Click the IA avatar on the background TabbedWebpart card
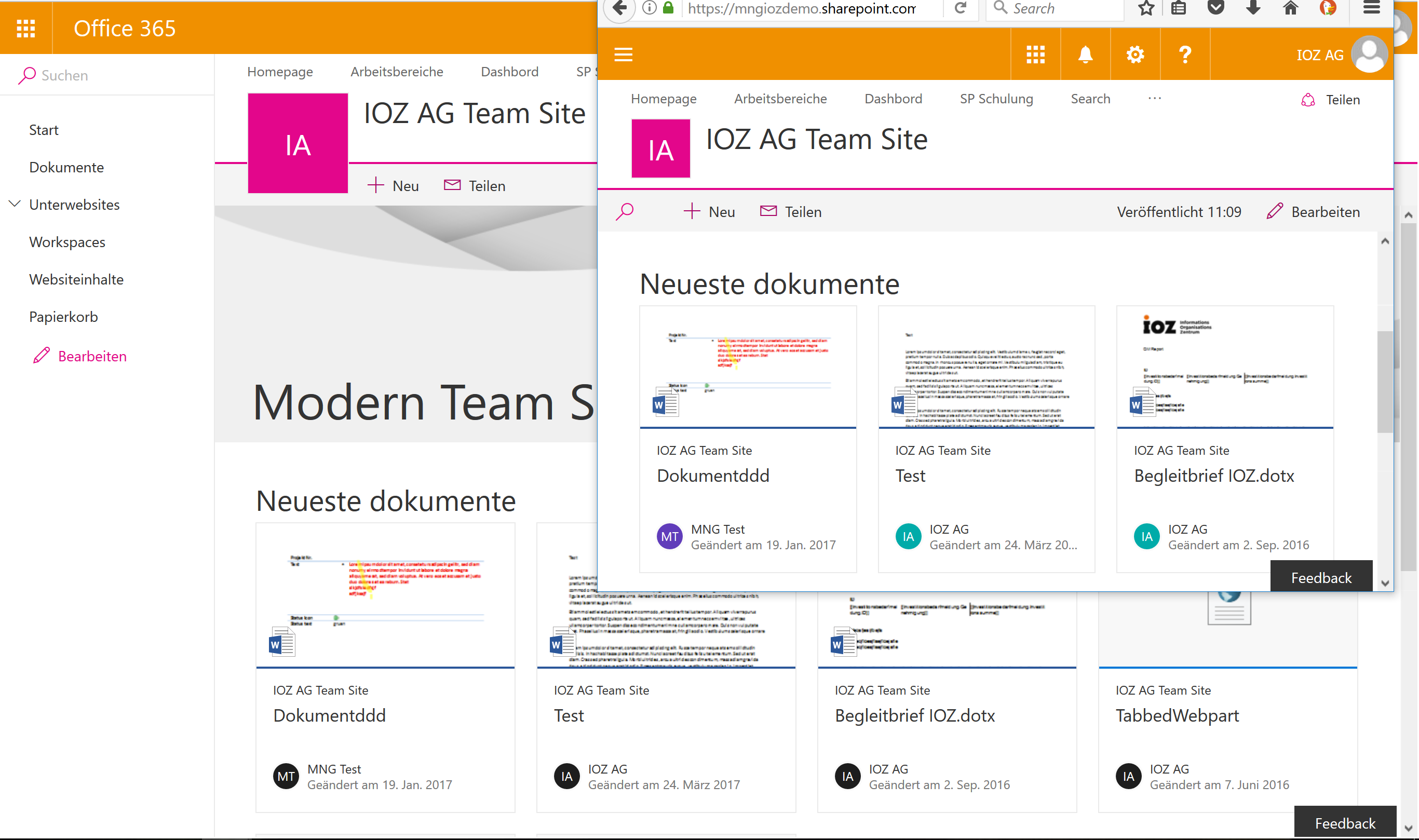Screen dimensions: 1419x840 point(1129,776)
